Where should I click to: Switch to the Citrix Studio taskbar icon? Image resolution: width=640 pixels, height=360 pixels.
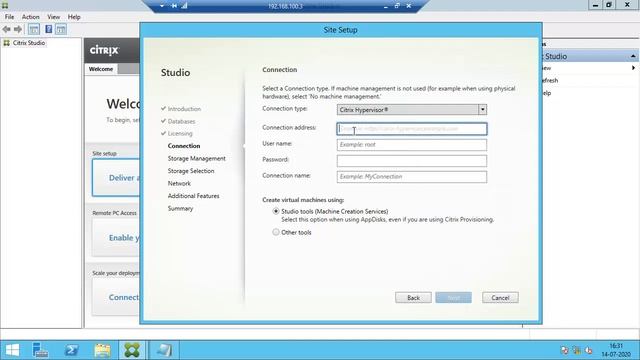(132, 350)
